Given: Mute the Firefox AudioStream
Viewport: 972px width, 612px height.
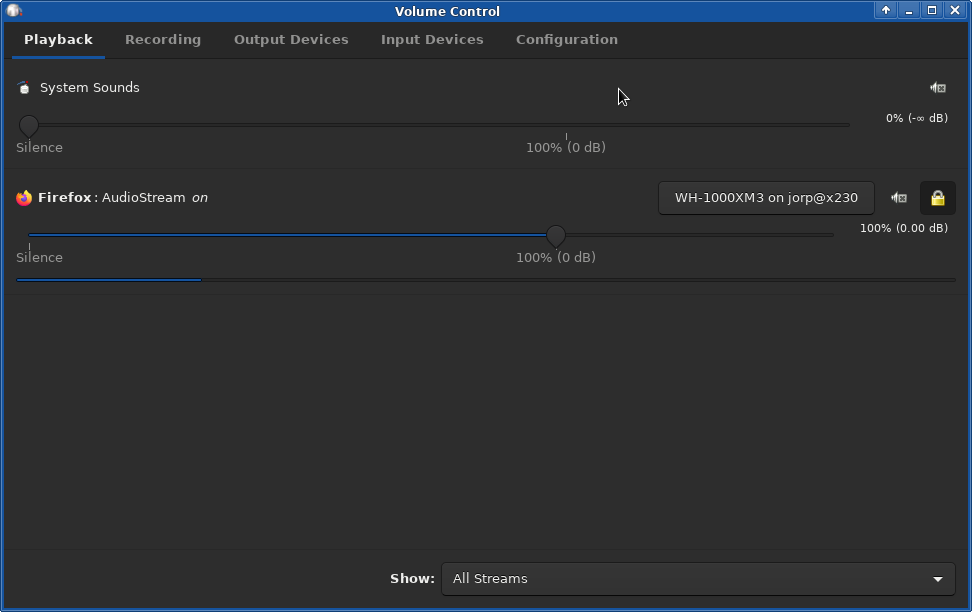Looking at the screenshot, I should (x=899, y=198).
